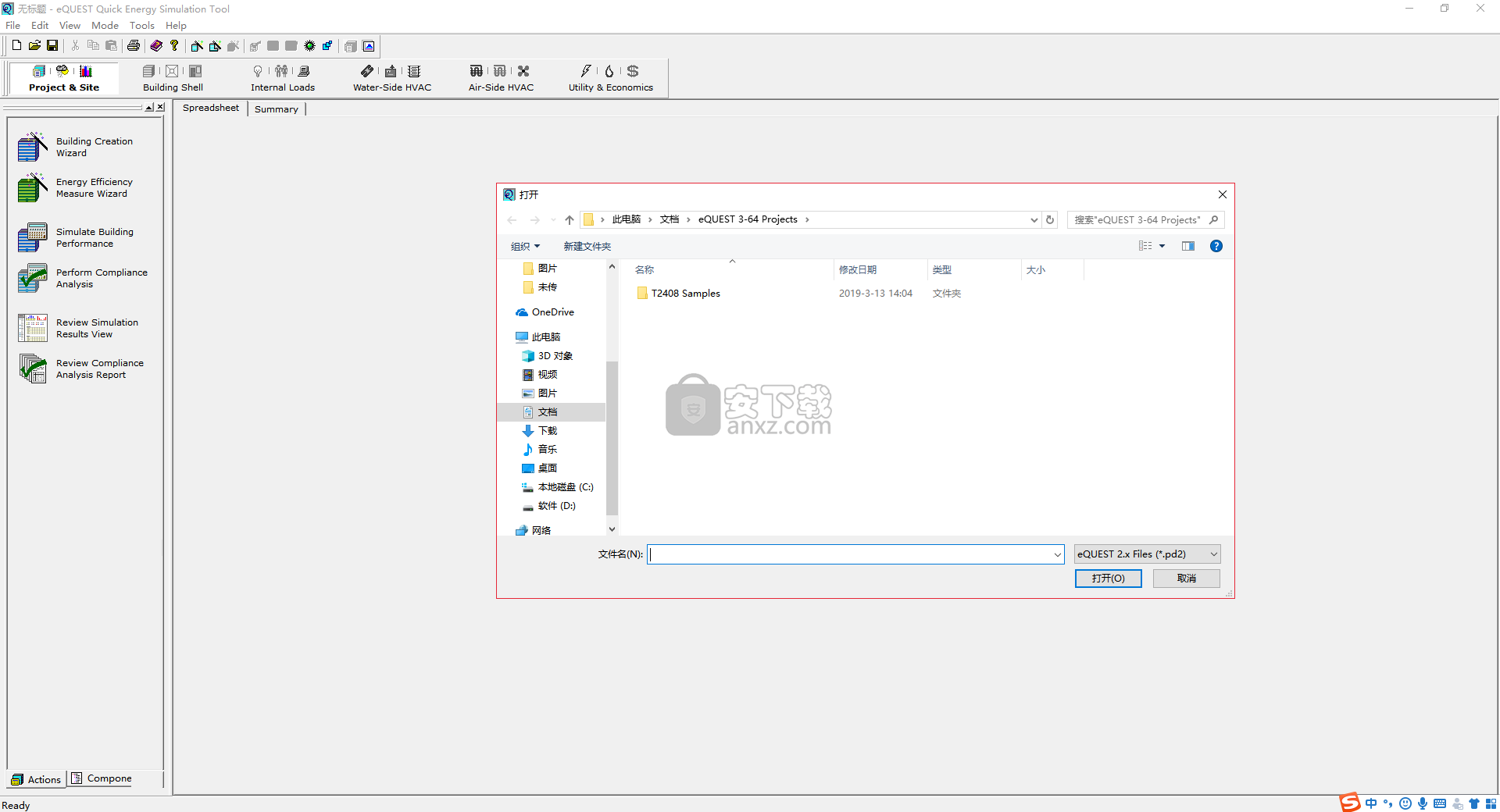Click the Save floppy disk toolbar icon
This screenshot has height=812, width=1500.
(52, 46)
